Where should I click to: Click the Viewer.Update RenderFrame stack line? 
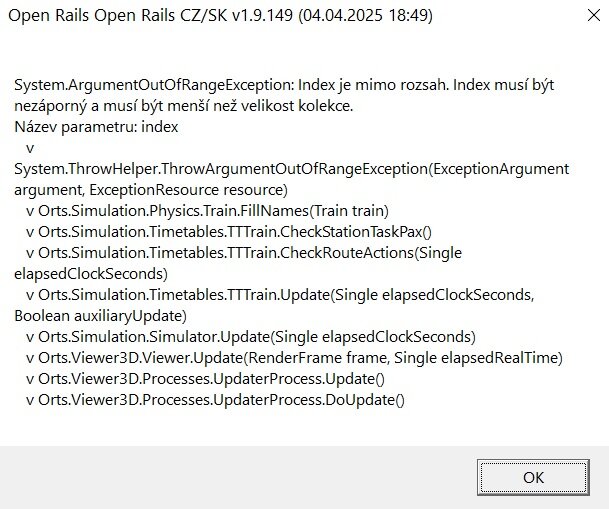point(294,357)
